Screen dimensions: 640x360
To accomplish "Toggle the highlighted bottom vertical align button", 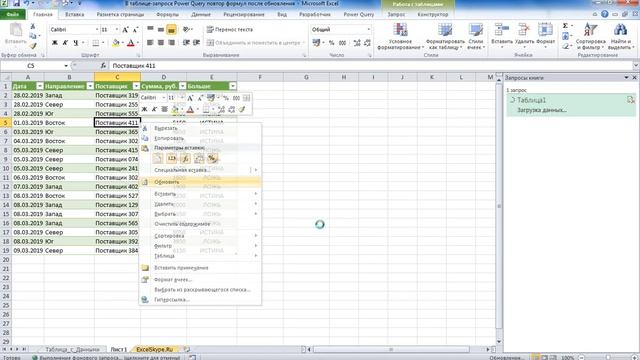I will [x=171, y=29].
